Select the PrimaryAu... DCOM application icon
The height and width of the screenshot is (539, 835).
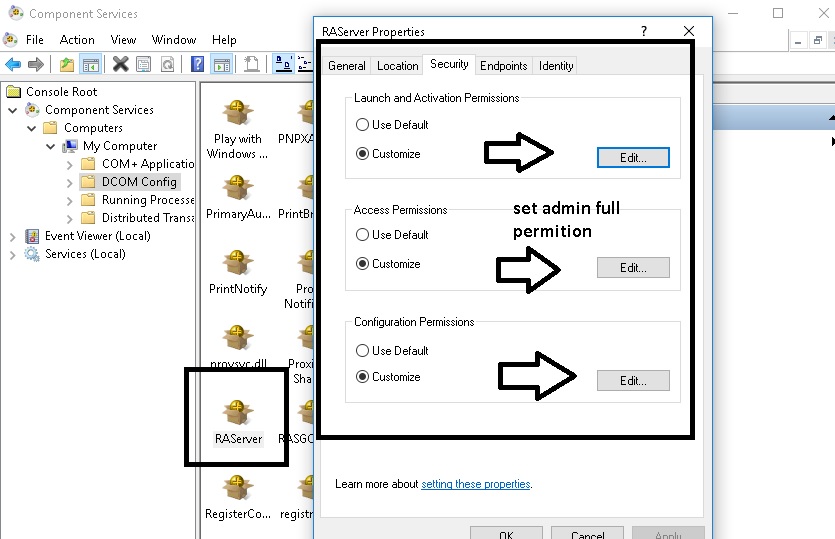point(238,197)
